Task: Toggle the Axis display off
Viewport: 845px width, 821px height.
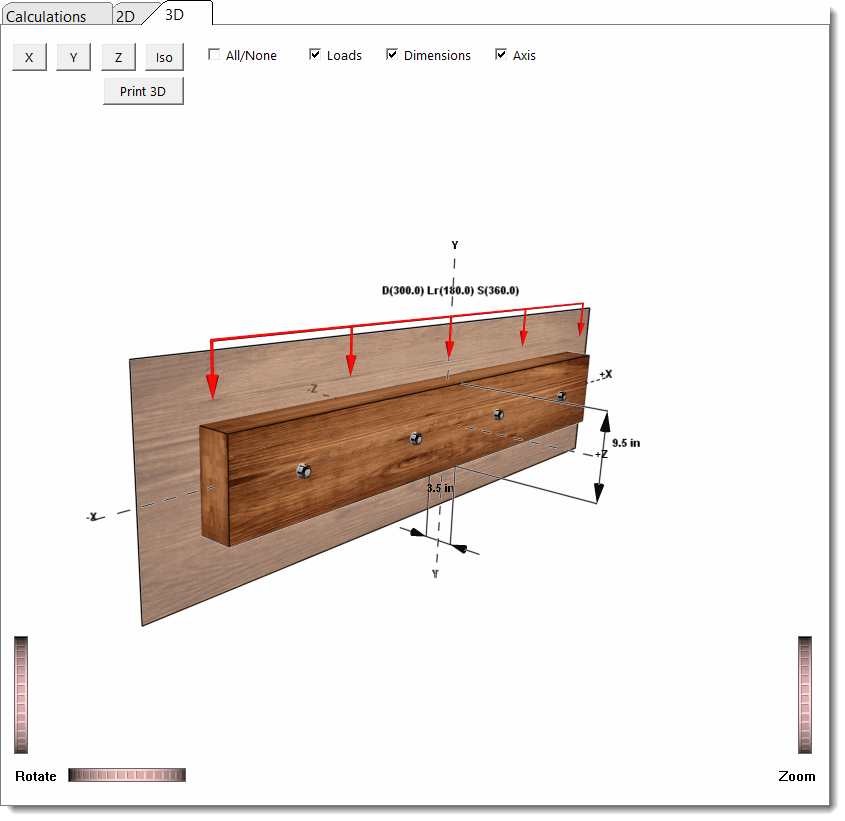Action: click(501, 55)
